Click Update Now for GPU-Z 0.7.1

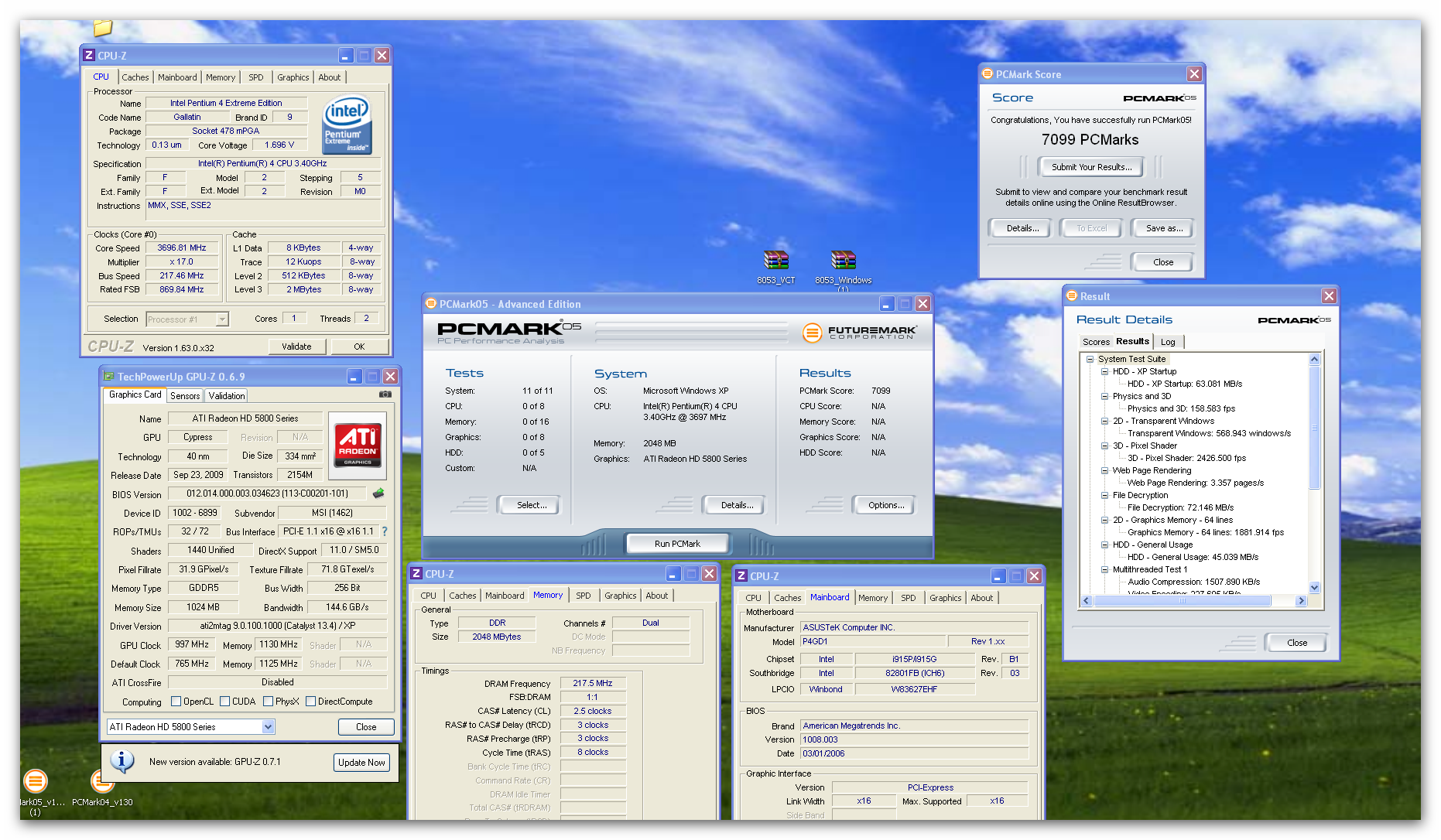[x=361, y=762]
